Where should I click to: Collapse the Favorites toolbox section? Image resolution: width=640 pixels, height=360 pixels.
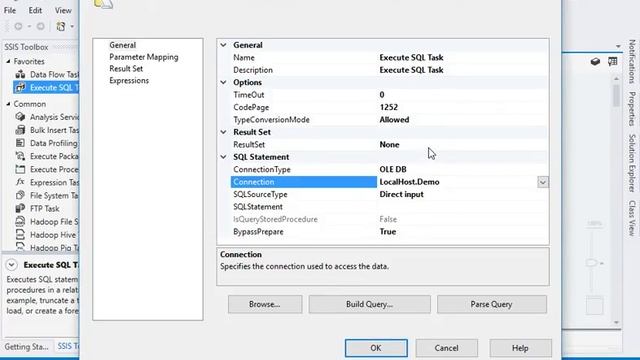point(8,61)
